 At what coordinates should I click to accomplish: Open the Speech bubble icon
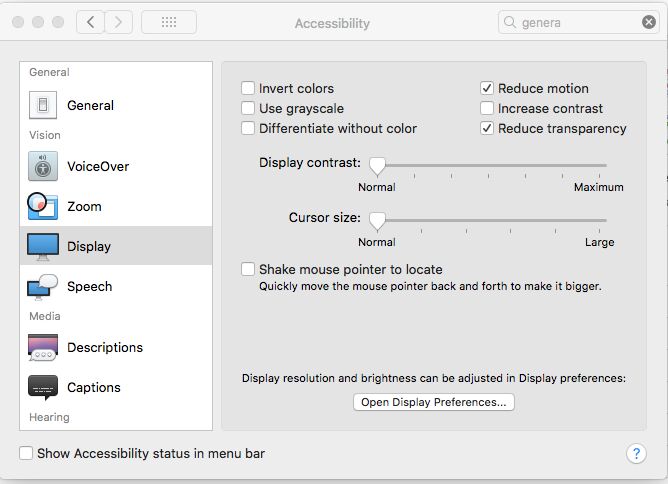click(x=43, y=287)
